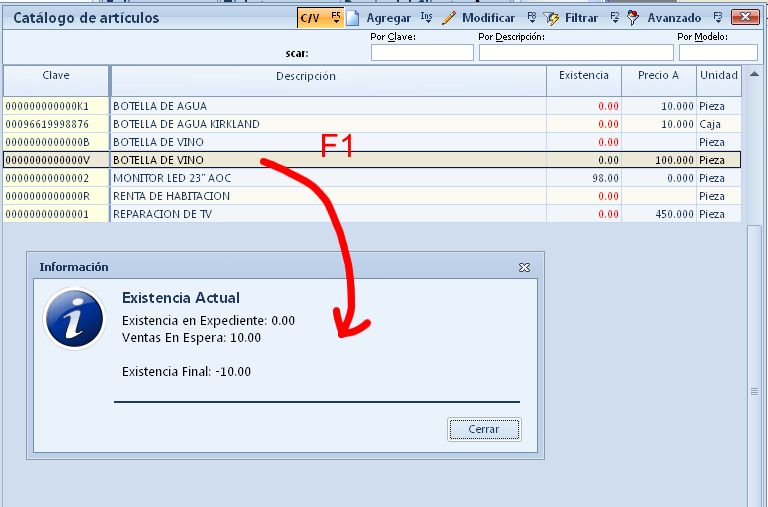Click the Filtrar funnel icon

(551, 18)
